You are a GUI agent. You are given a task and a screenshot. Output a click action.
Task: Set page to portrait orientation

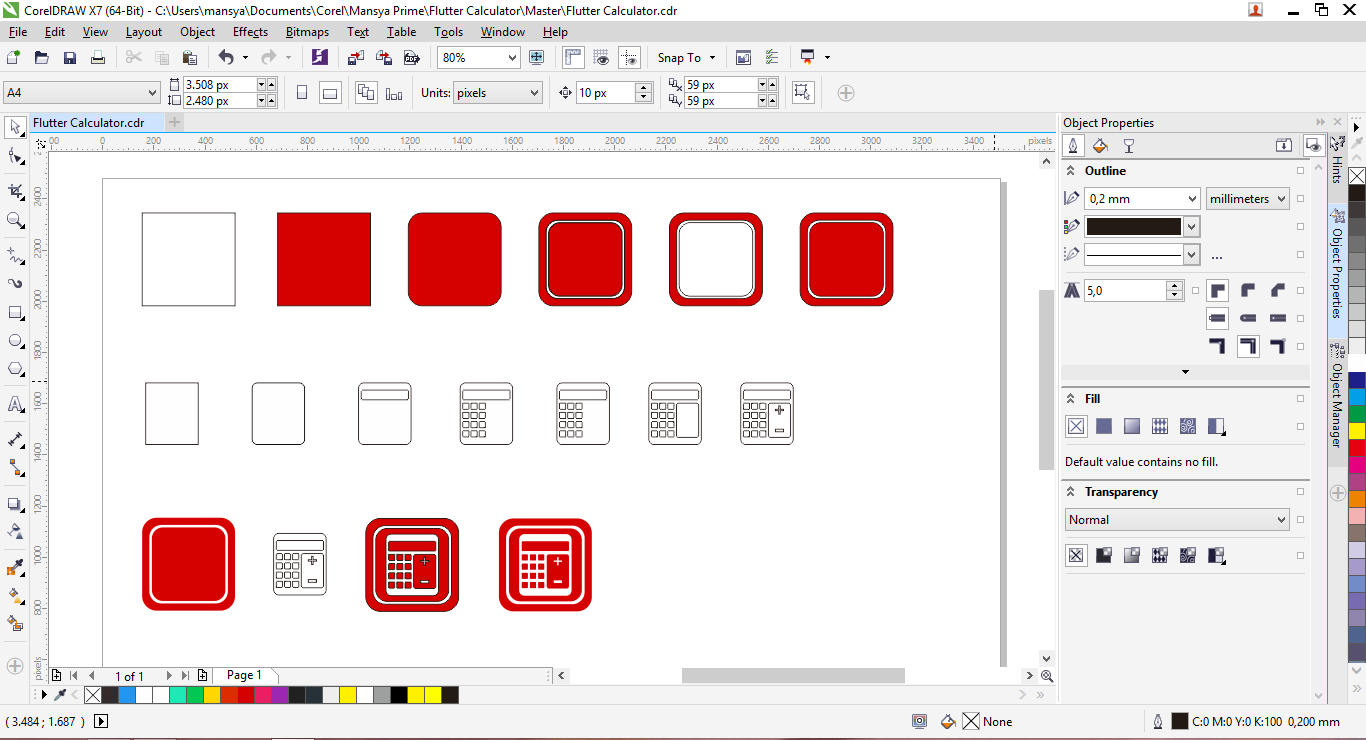pyautogui.click(x=302, y=93)
